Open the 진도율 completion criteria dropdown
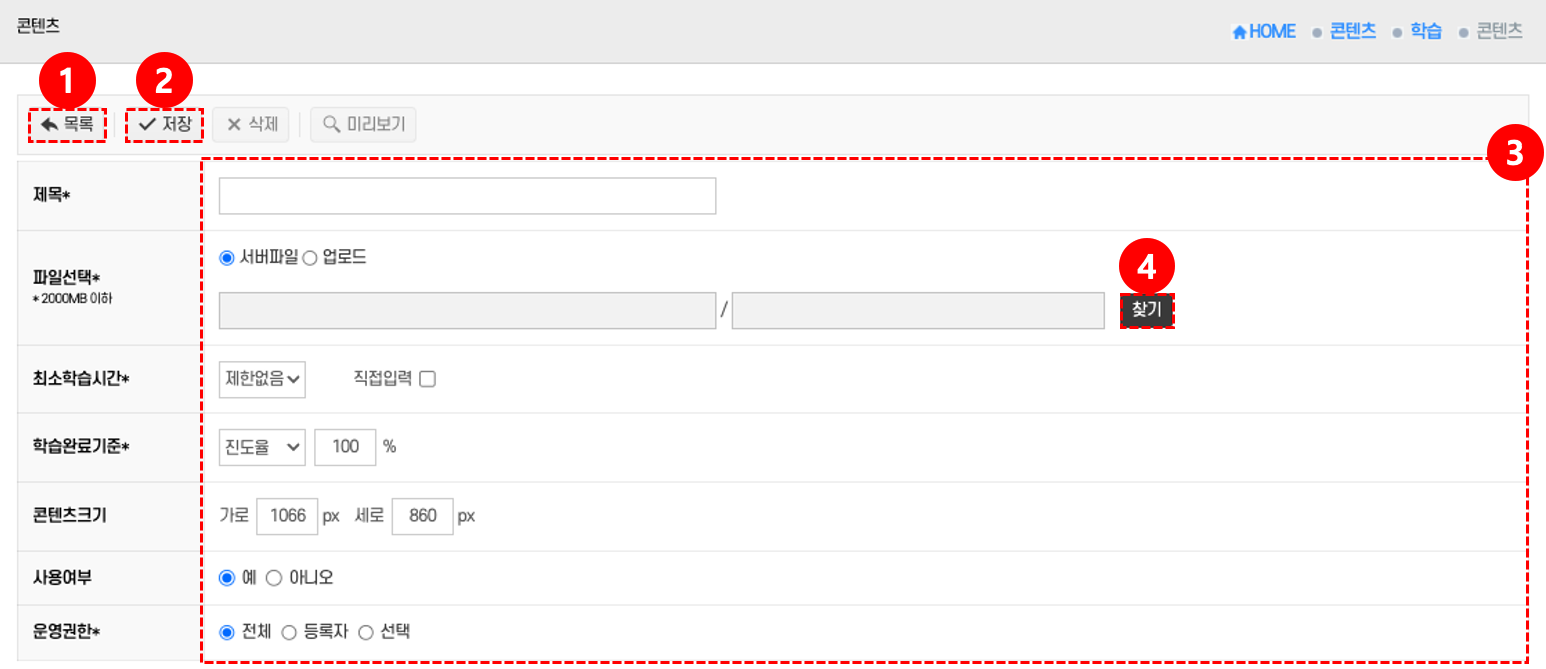This screenshot has width=1546, height=669. (262, 447)
